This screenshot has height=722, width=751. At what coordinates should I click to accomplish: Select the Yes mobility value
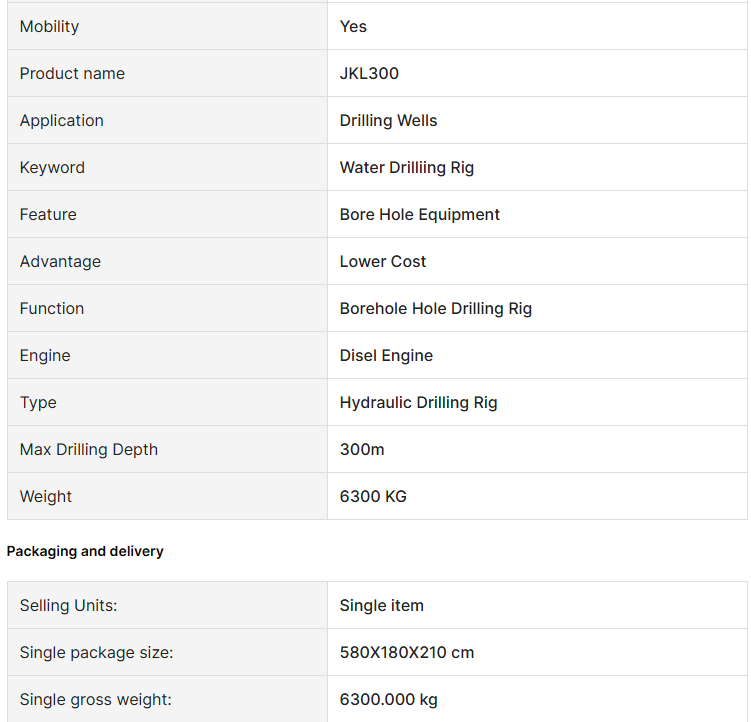pos(353,26)
